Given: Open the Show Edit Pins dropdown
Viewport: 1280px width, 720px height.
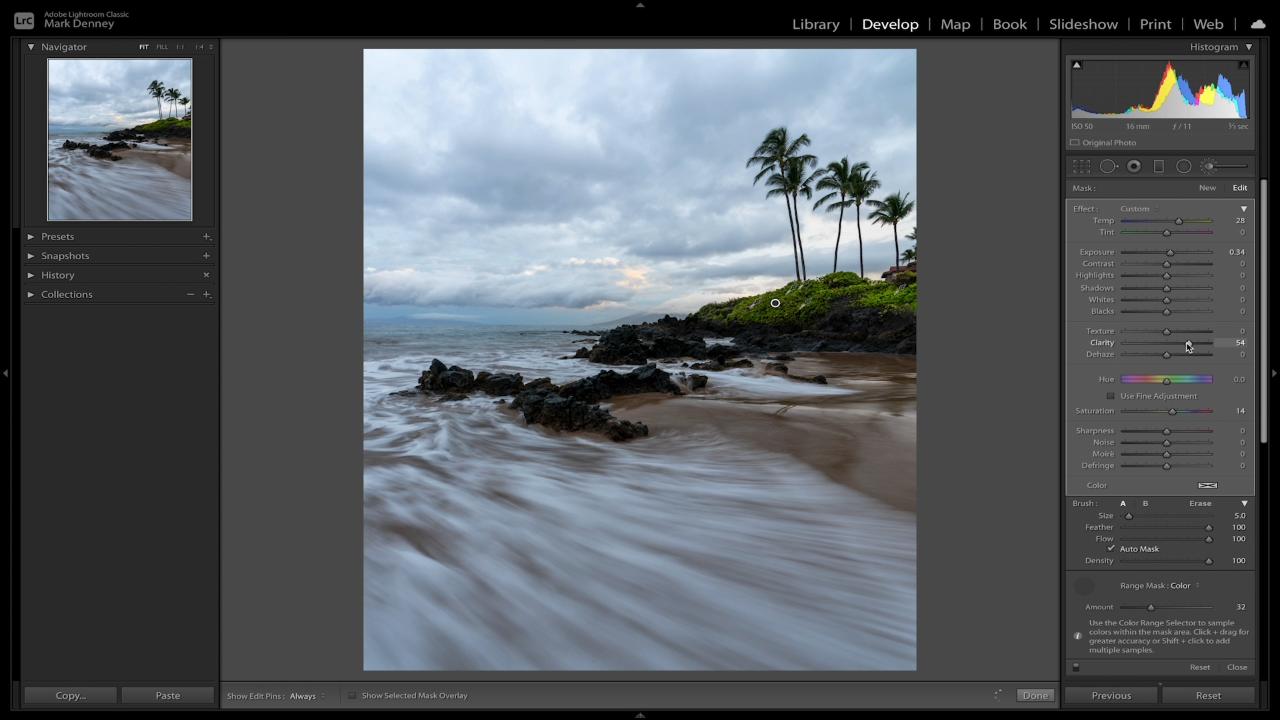Looking at the screenshot, I should (x=306, y=696).
